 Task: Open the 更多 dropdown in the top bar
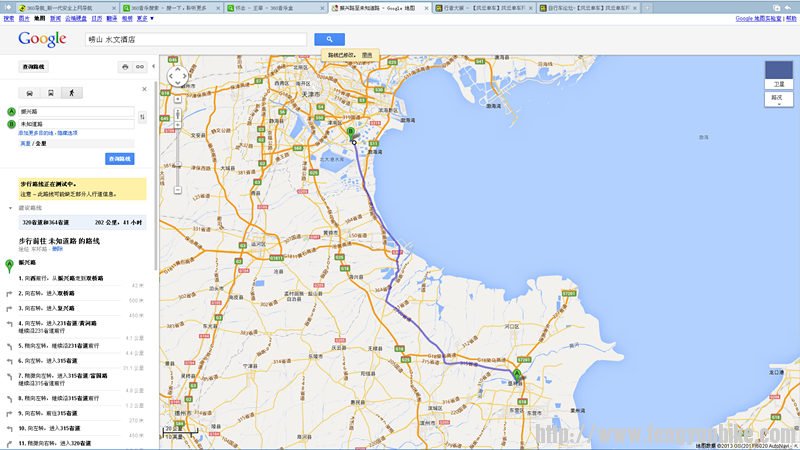coord(144,18)
